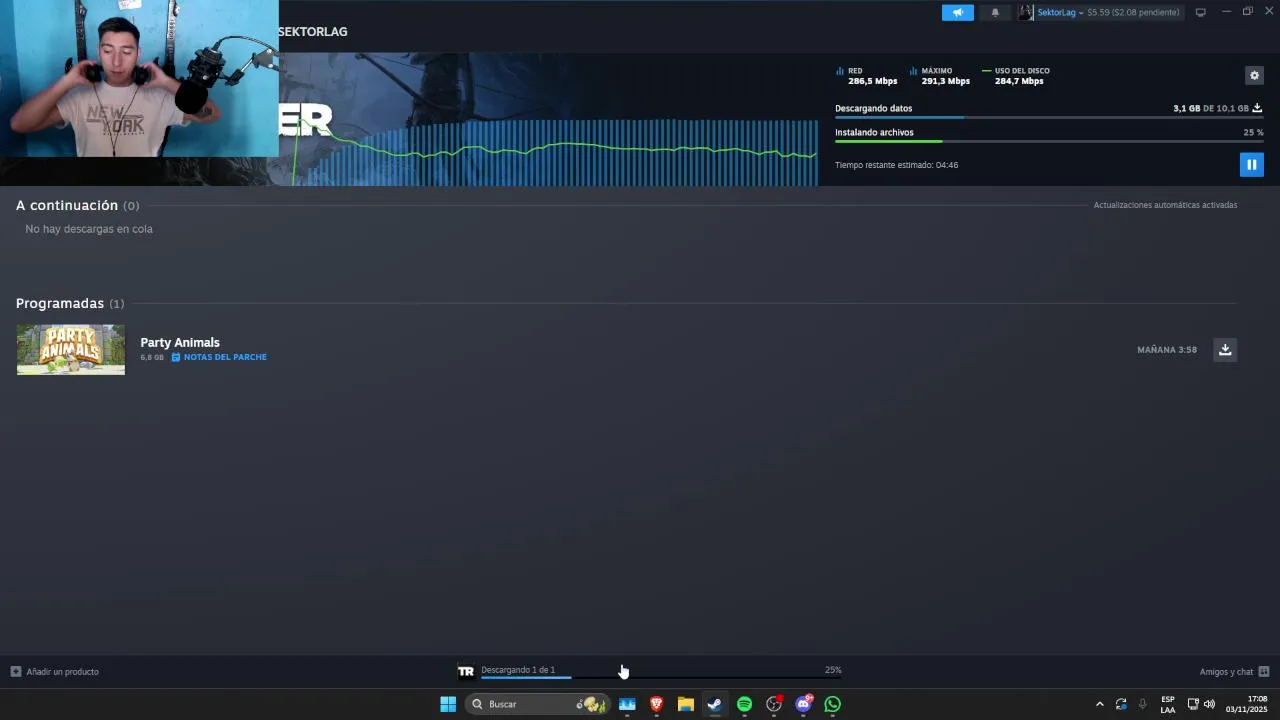
Task: Click Tiempo restante estimado: 04:46 text
Action: click(x=896, y=165)
